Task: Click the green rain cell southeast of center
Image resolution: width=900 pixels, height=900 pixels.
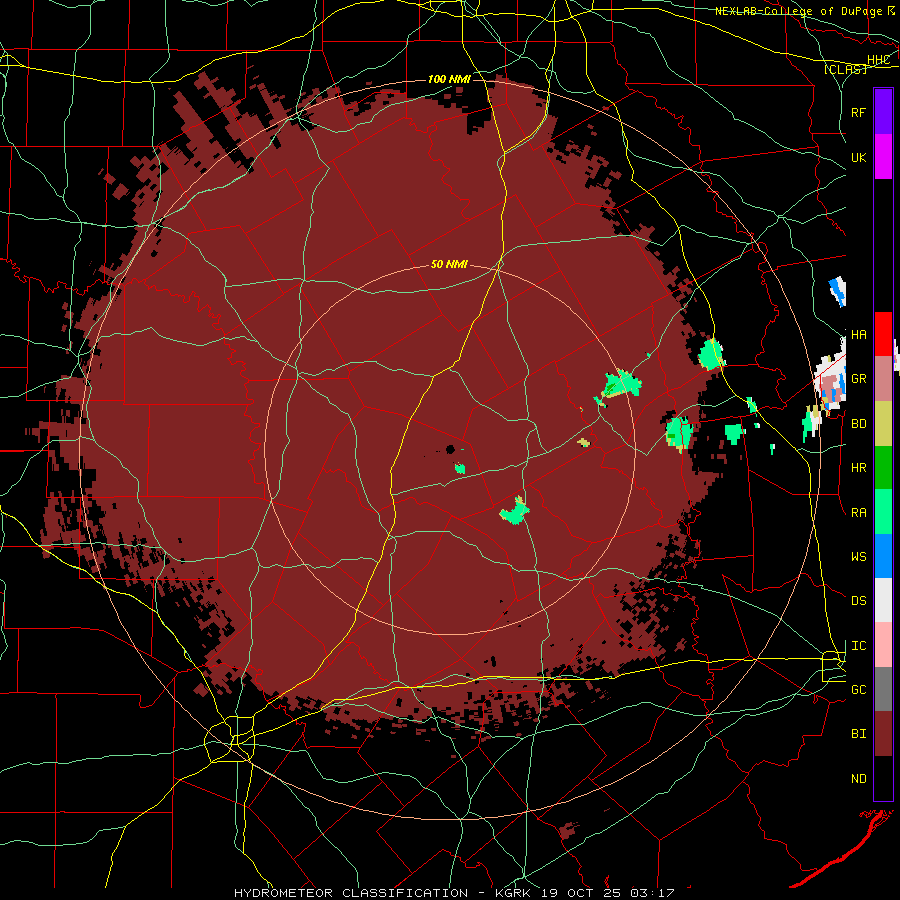Action: (514, 511)
